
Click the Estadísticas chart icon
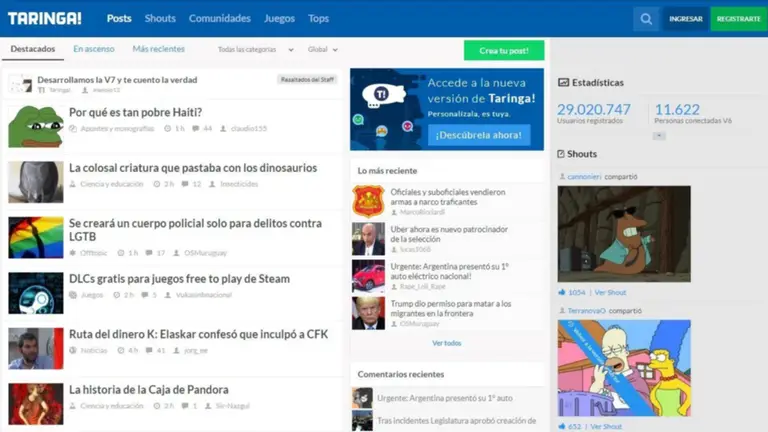pyautogui.click(x=563, y=82)
